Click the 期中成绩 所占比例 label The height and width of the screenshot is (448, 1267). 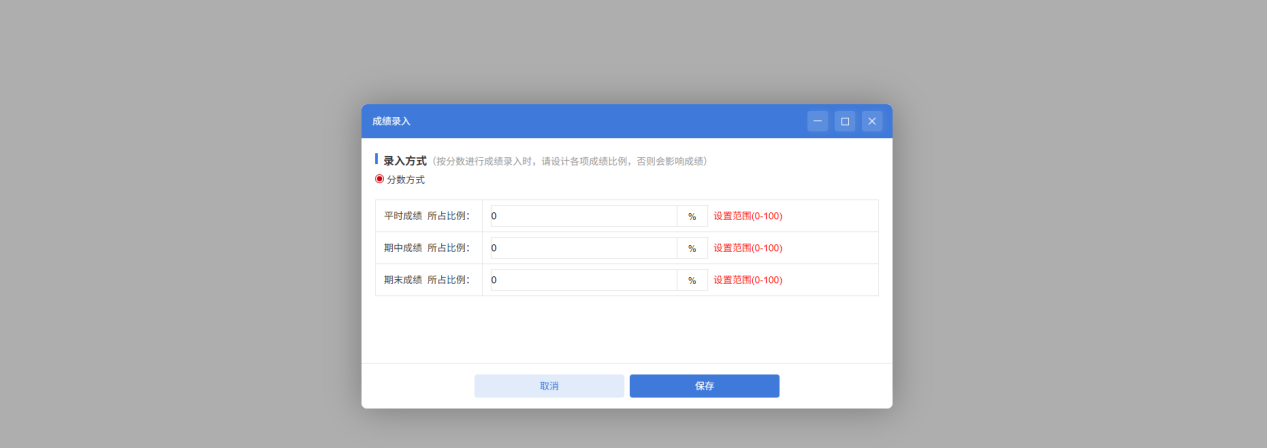427,248
